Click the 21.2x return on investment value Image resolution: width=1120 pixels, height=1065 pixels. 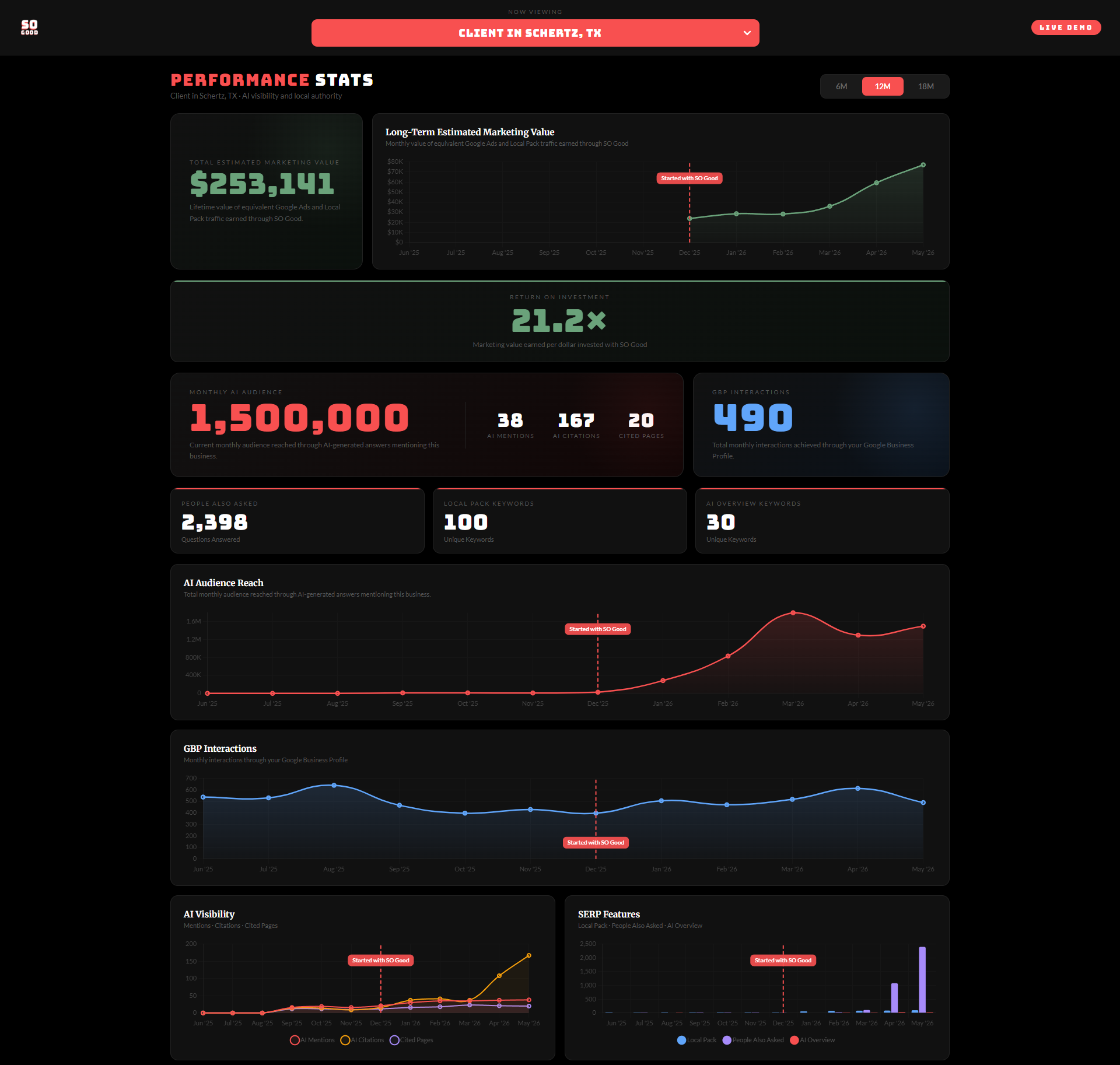pos(559,320)
